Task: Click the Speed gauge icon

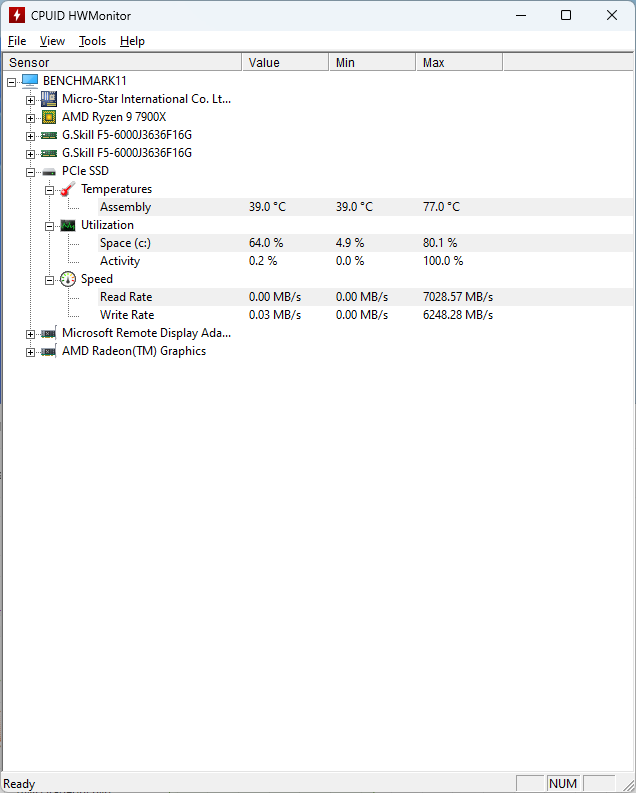Action: pyautogui.click(x=68, y=279)
